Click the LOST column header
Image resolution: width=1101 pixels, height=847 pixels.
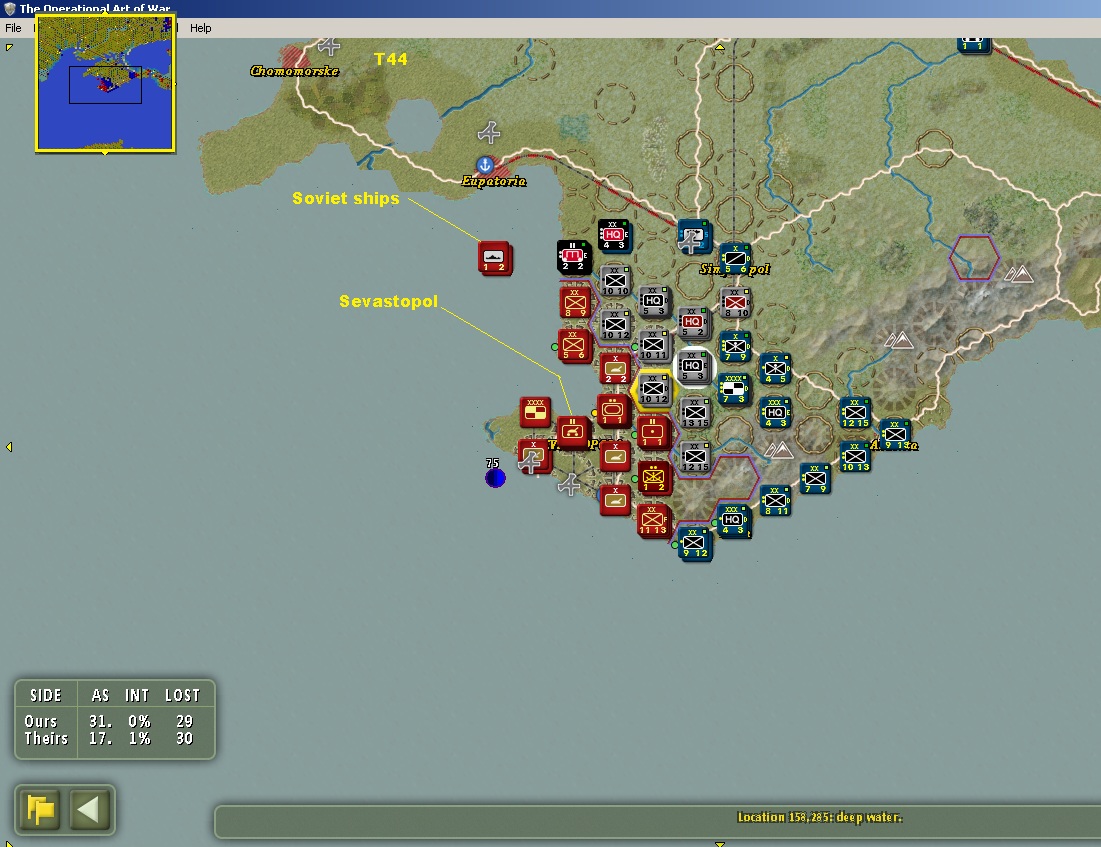pos(183,695)
